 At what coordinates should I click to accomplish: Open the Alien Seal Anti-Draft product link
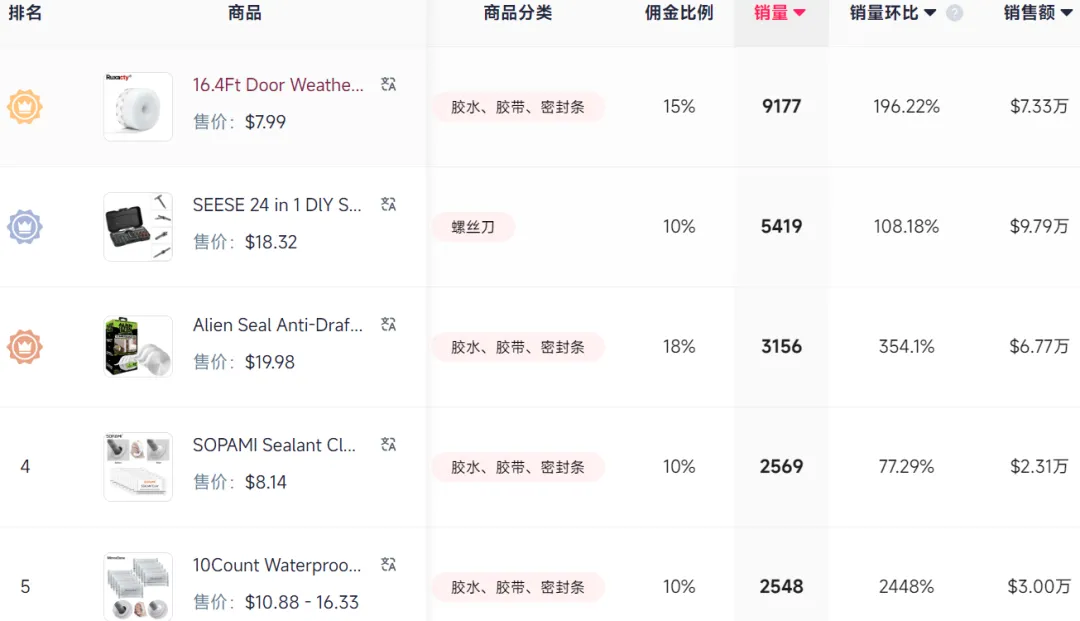[x=278, y=325]
